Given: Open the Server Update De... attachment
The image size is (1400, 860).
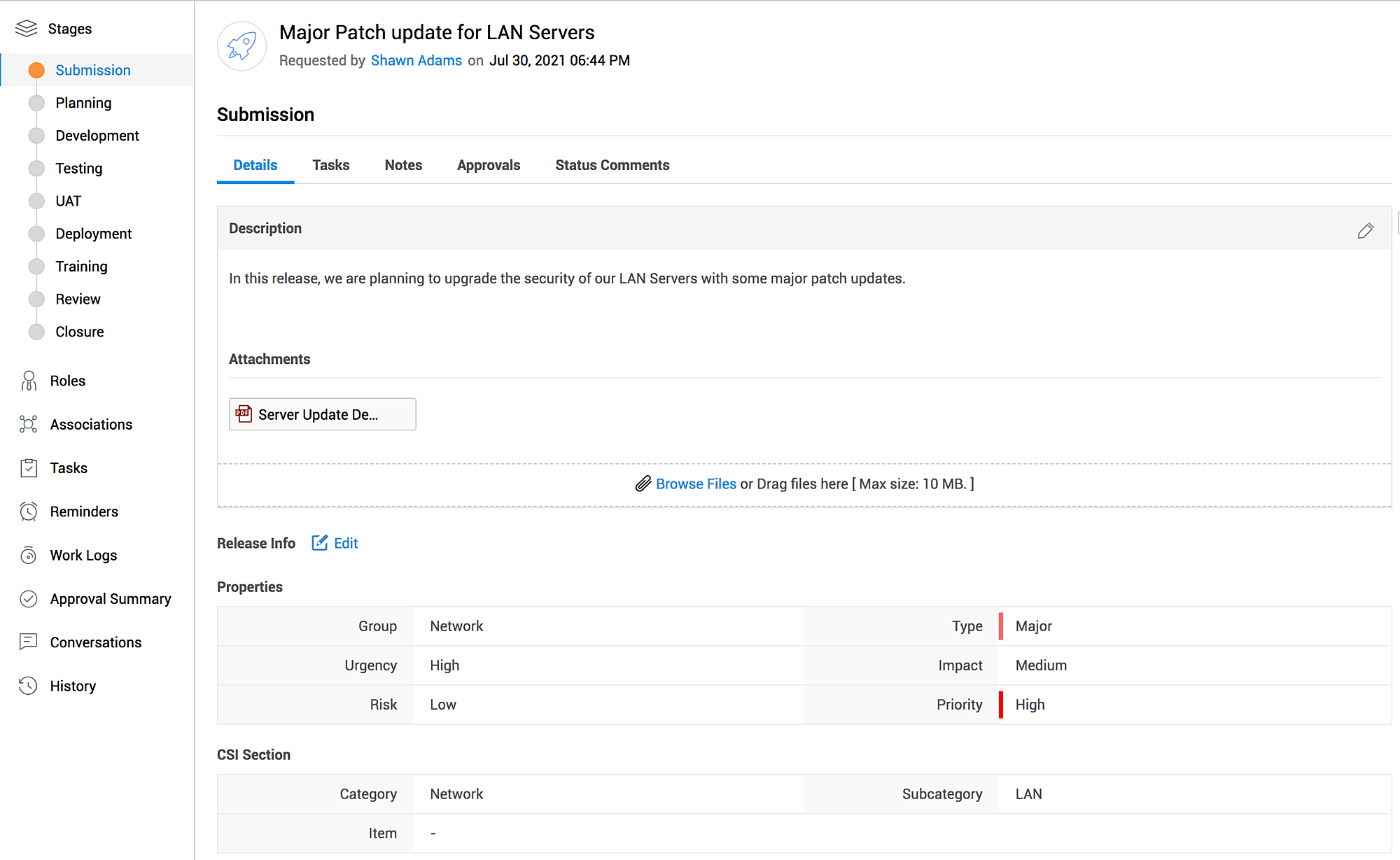Looking at the screenshot, I should tap(323, 414).
